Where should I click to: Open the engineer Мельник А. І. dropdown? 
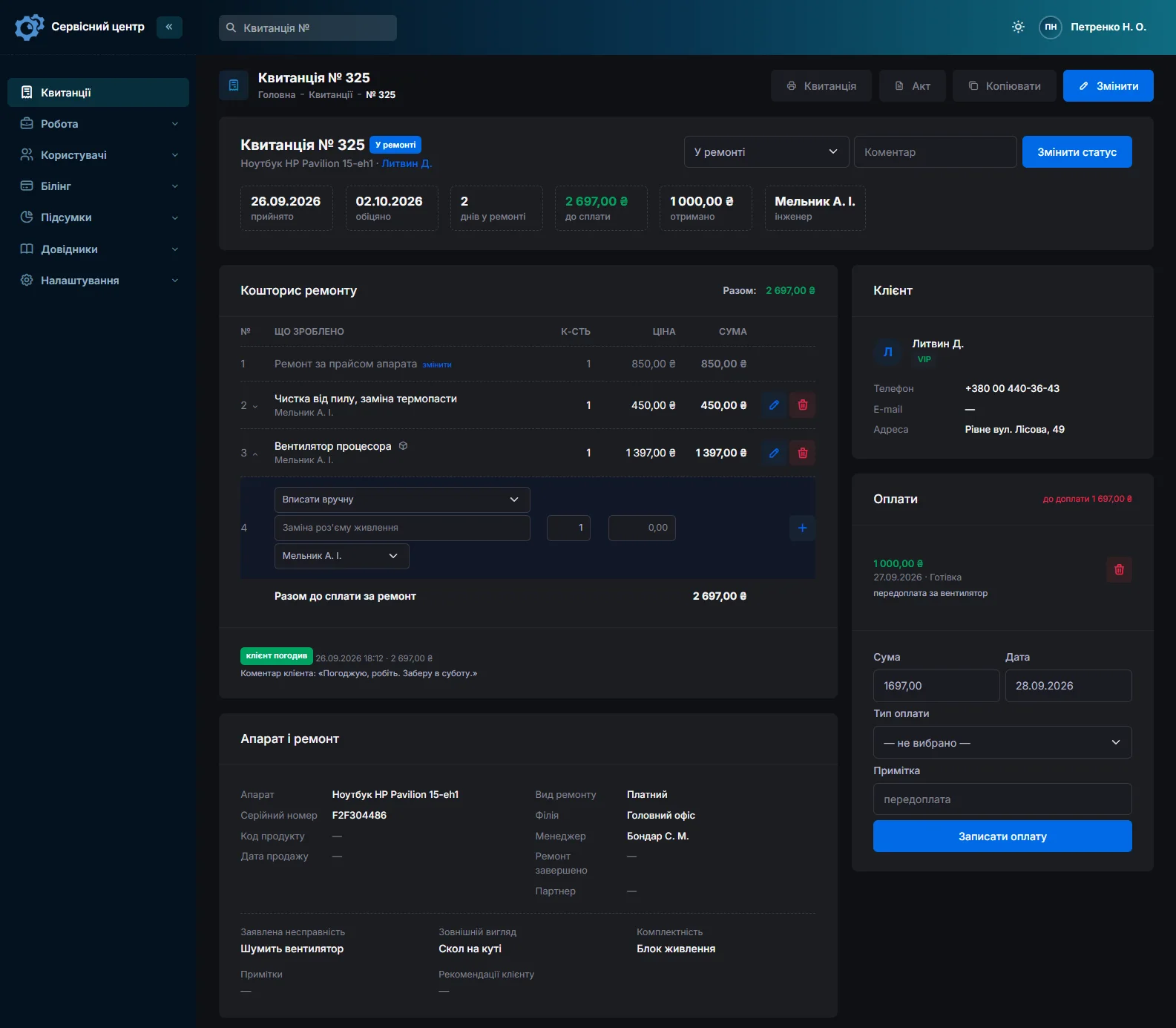coord(341,556)
